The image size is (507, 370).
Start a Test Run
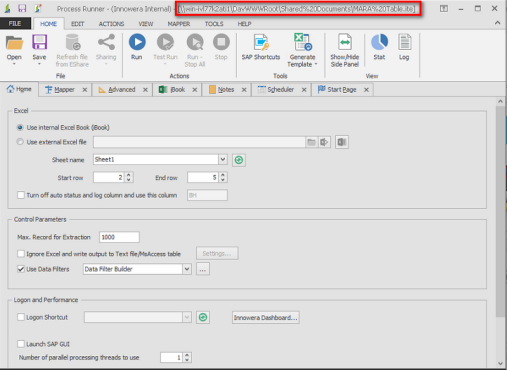[165, 48]
